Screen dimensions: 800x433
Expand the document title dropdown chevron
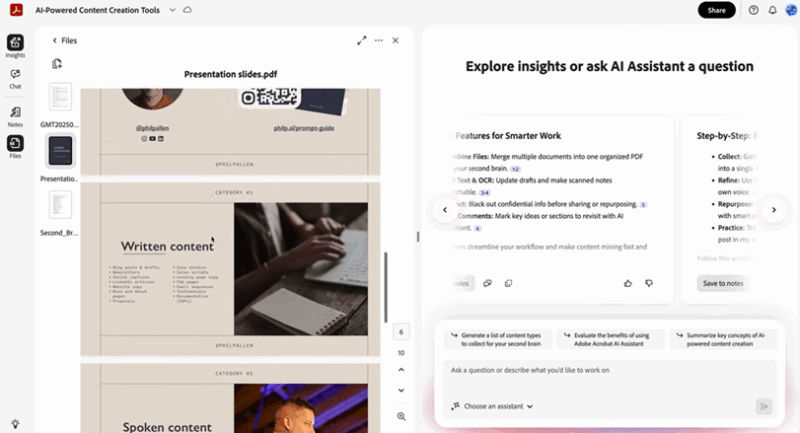pos(173,10)
